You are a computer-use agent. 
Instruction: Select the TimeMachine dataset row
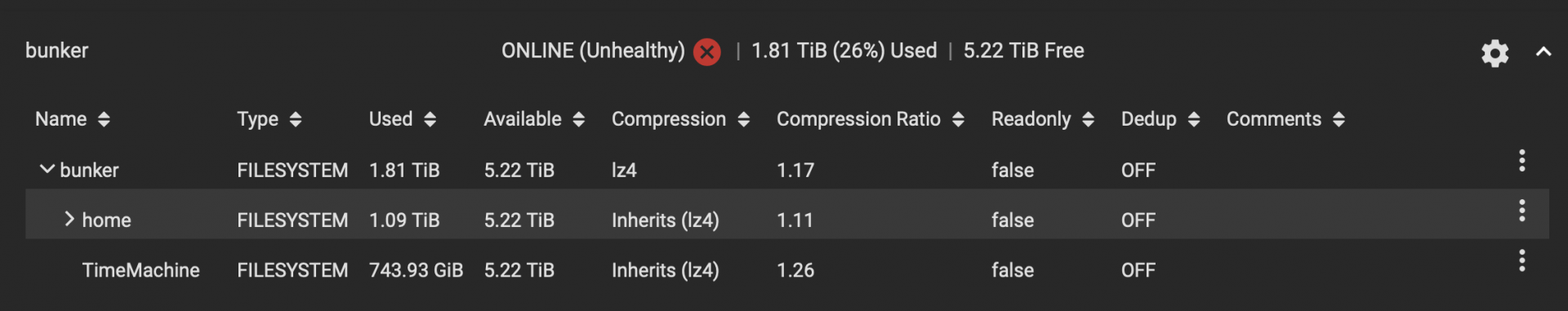787,269
